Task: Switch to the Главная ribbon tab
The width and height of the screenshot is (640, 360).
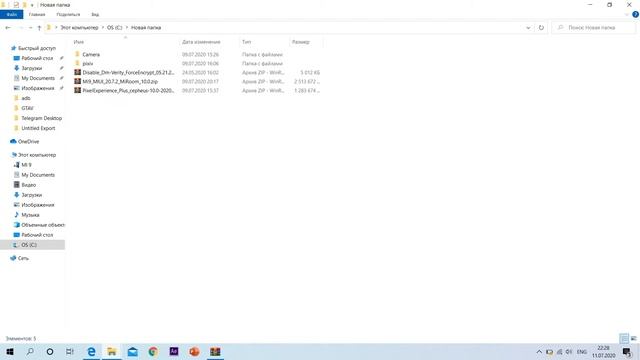Action: (x=37, y=15)
